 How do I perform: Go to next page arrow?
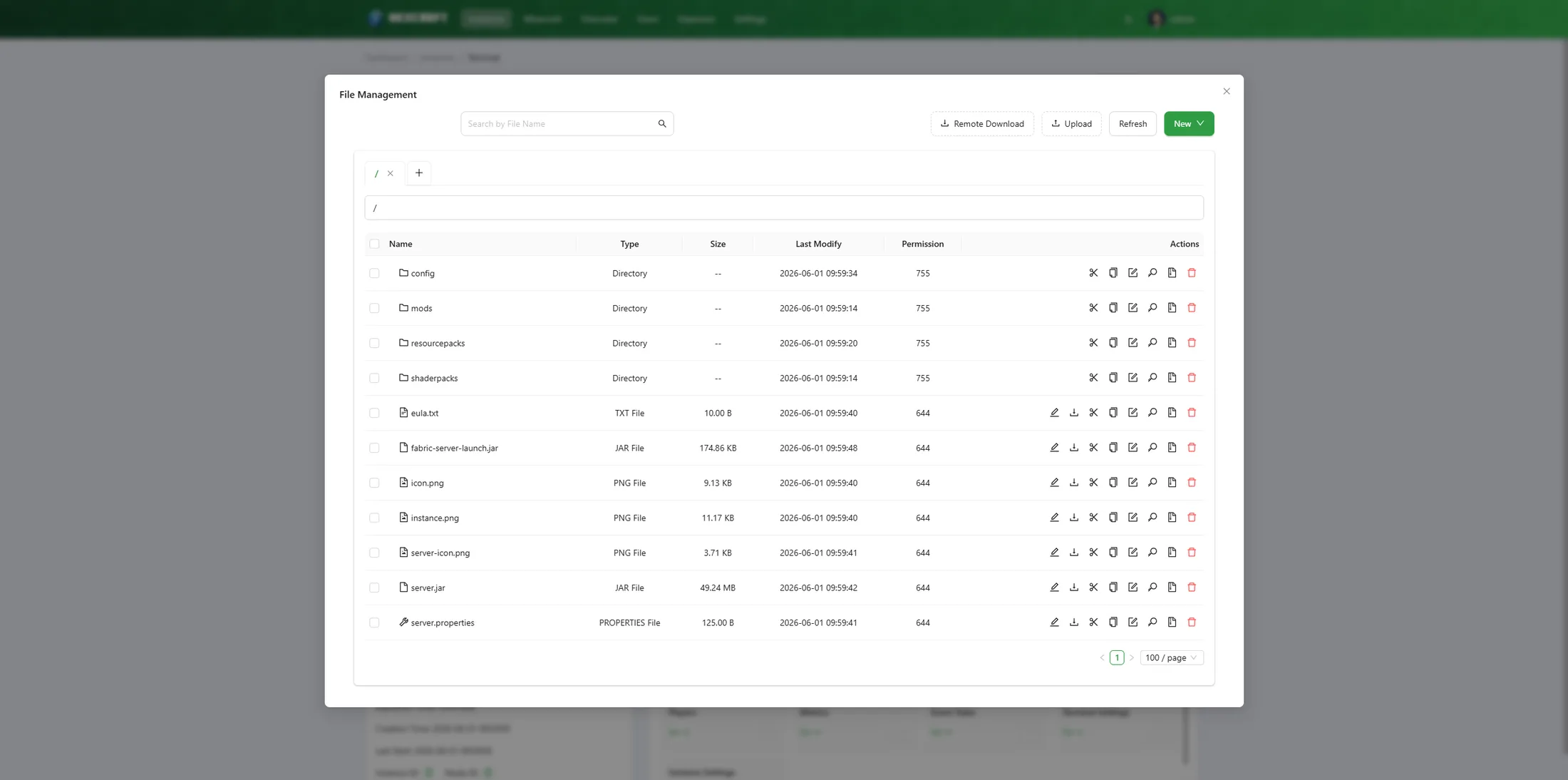click(1131, 657)
